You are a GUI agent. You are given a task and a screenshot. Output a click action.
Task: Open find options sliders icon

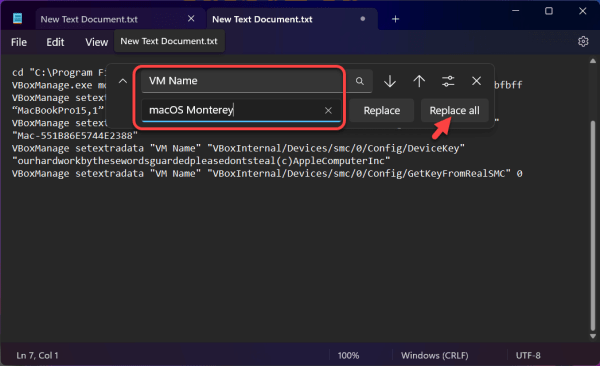[x=448, y=81]
